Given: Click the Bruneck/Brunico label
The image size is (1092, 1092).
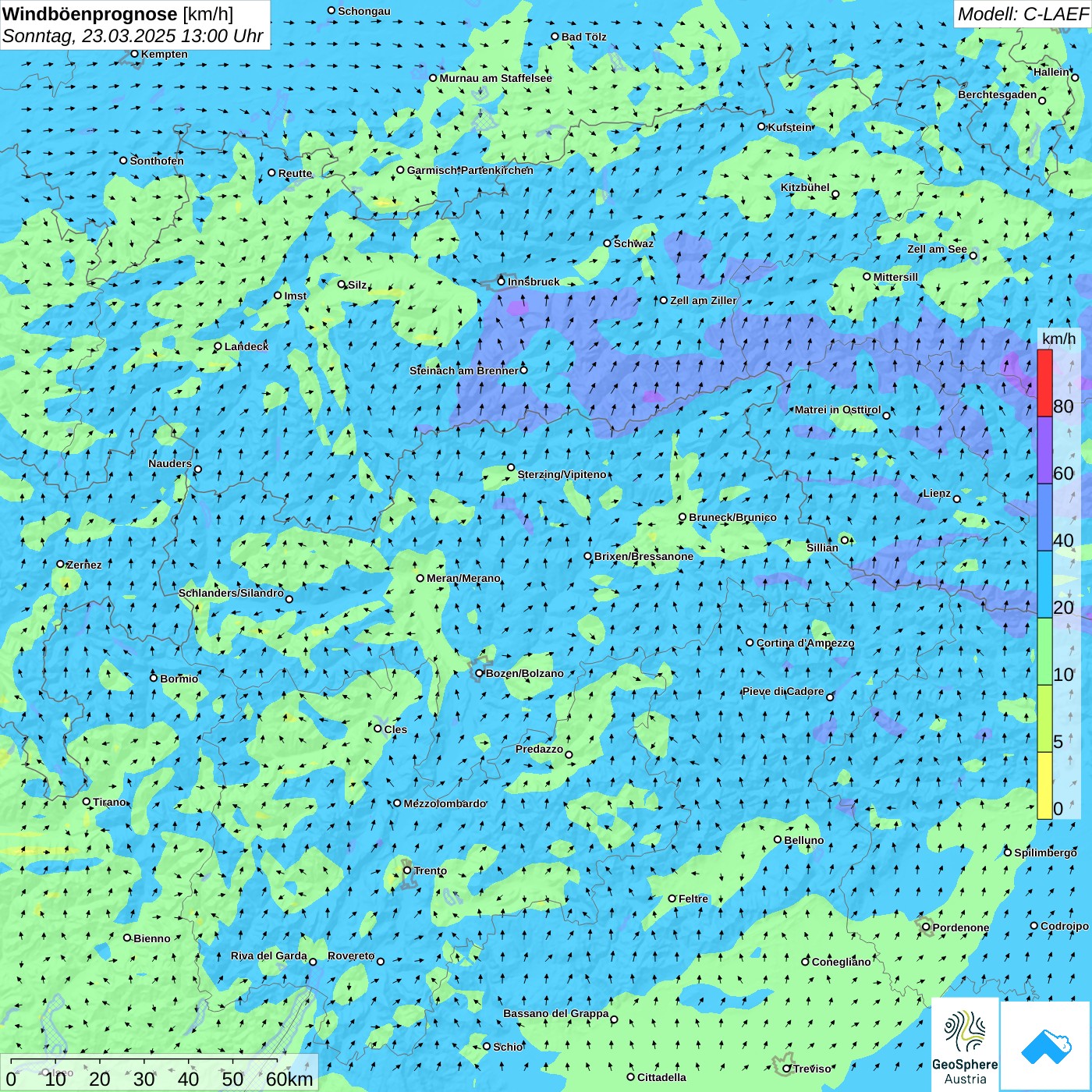Looking at the screenshot, I should tap(732, 517).
